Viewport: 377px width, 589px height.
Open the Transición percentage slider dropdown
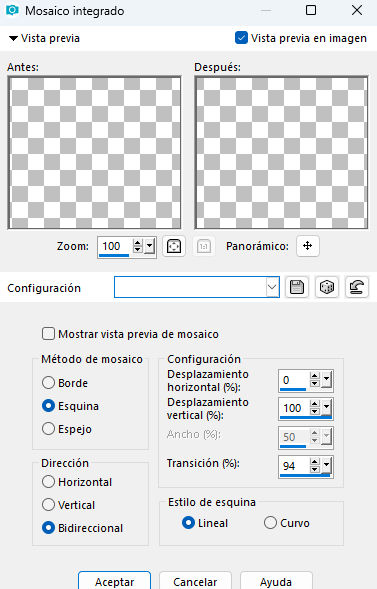point(326,466)
